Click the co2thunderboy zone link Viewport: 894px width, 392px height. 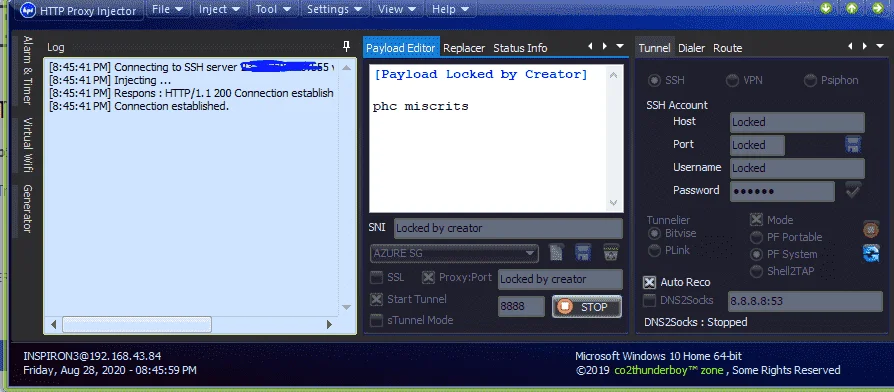coord(669,370)
